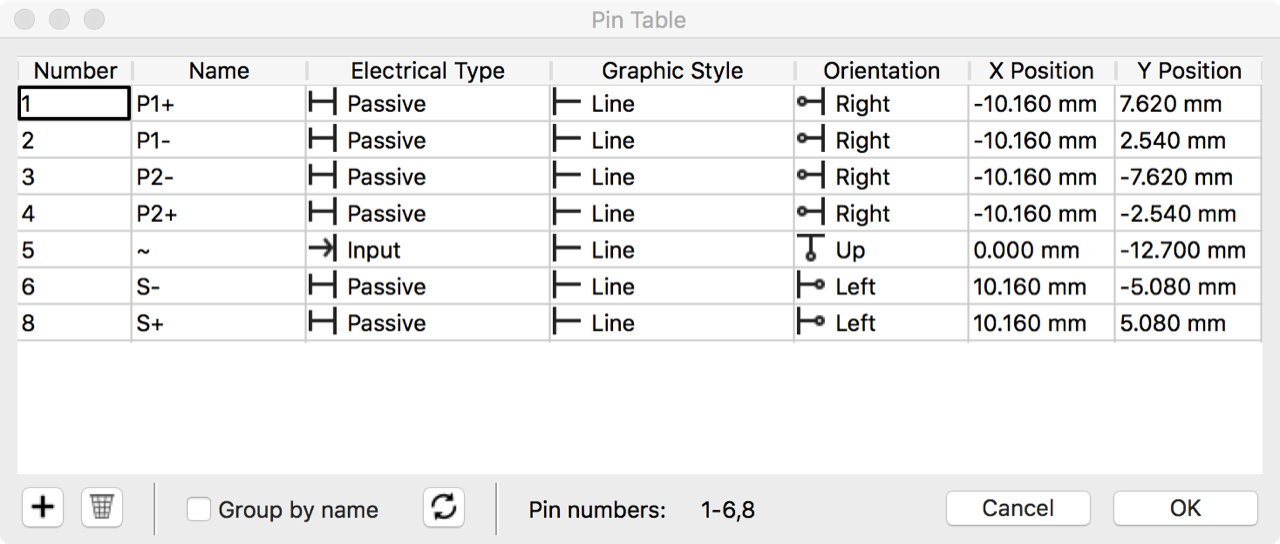
Task: Click the delete pin trash icon
Action: pos(101,508)
